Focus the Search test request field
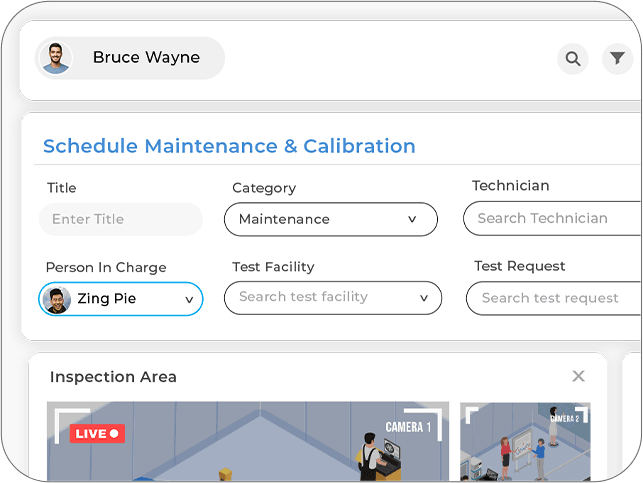The width and height of the screenshot is (643, 483). (553, 298)
